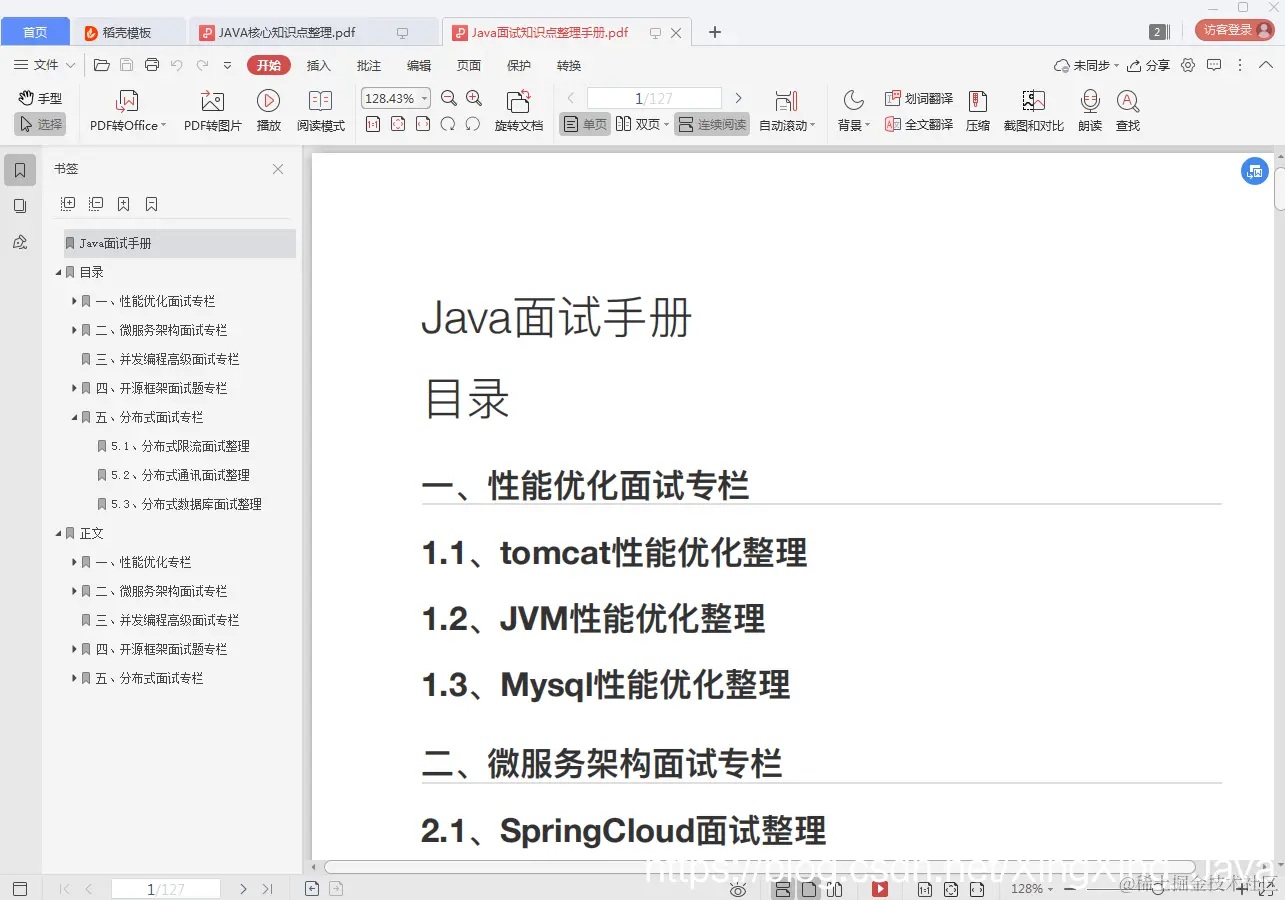Click the 压缩 compress tool
Viewport: 1285px width, 900px height.
coord(978,110)
